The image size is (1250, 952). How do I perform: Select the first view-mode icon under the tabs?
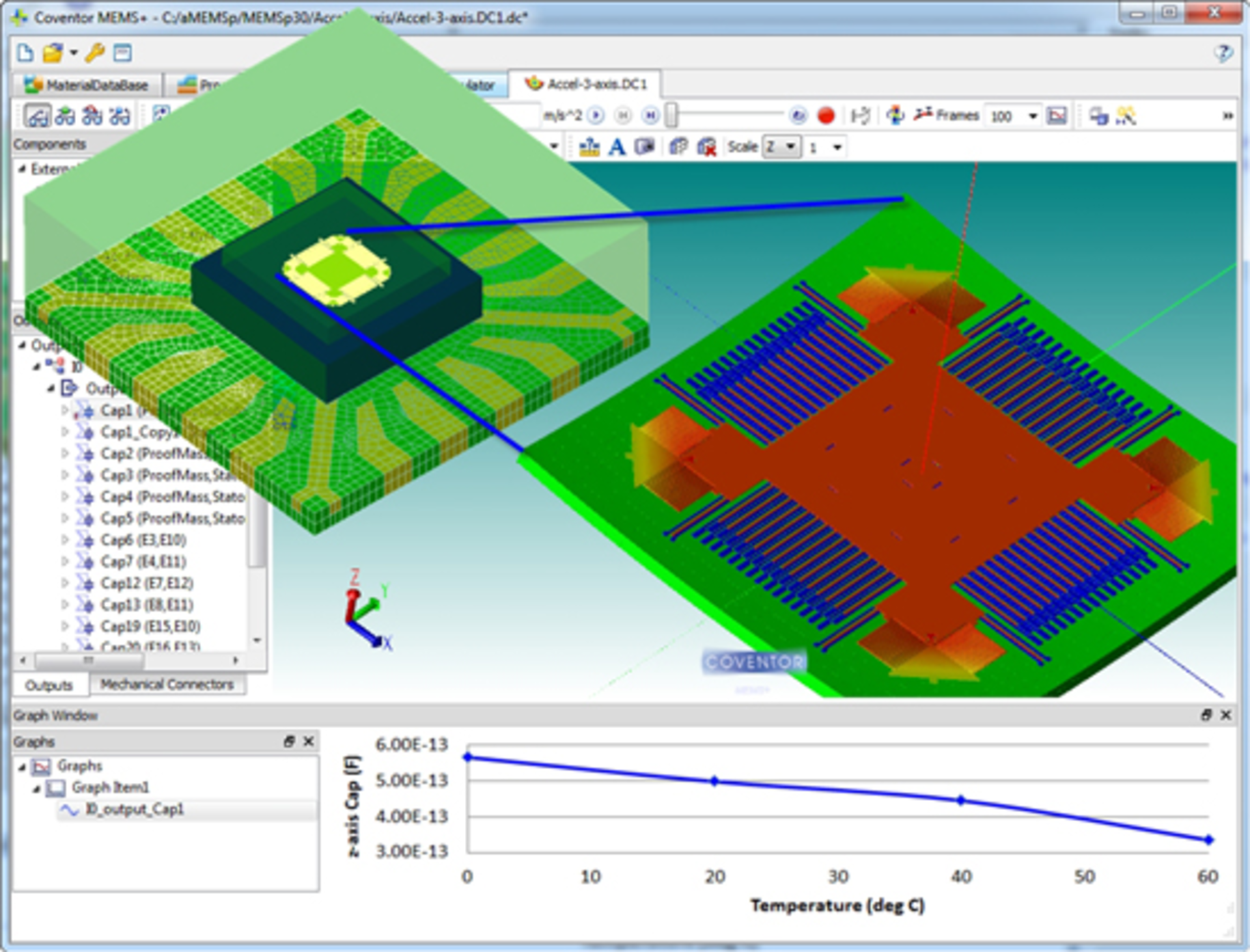(x=36, y=117)
